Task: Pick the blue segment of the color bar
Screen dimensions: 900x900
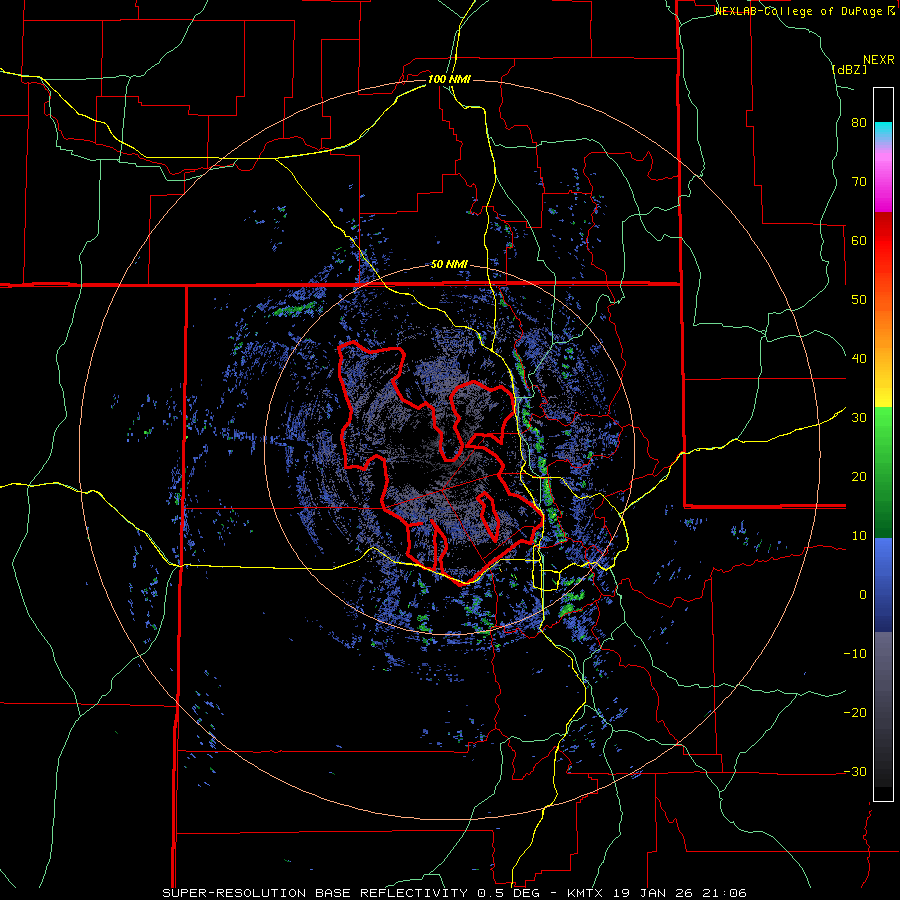Action: pos(883,585)
